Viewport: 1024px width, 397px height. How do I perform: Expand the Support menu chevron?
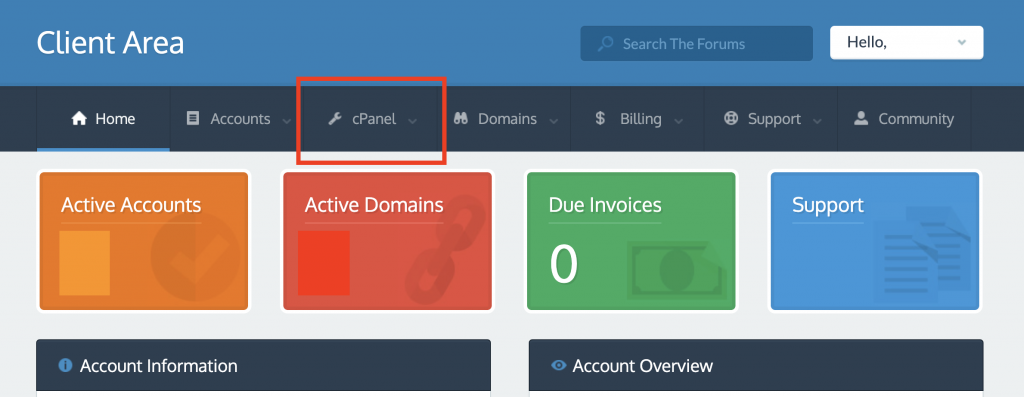pos(817,121)
